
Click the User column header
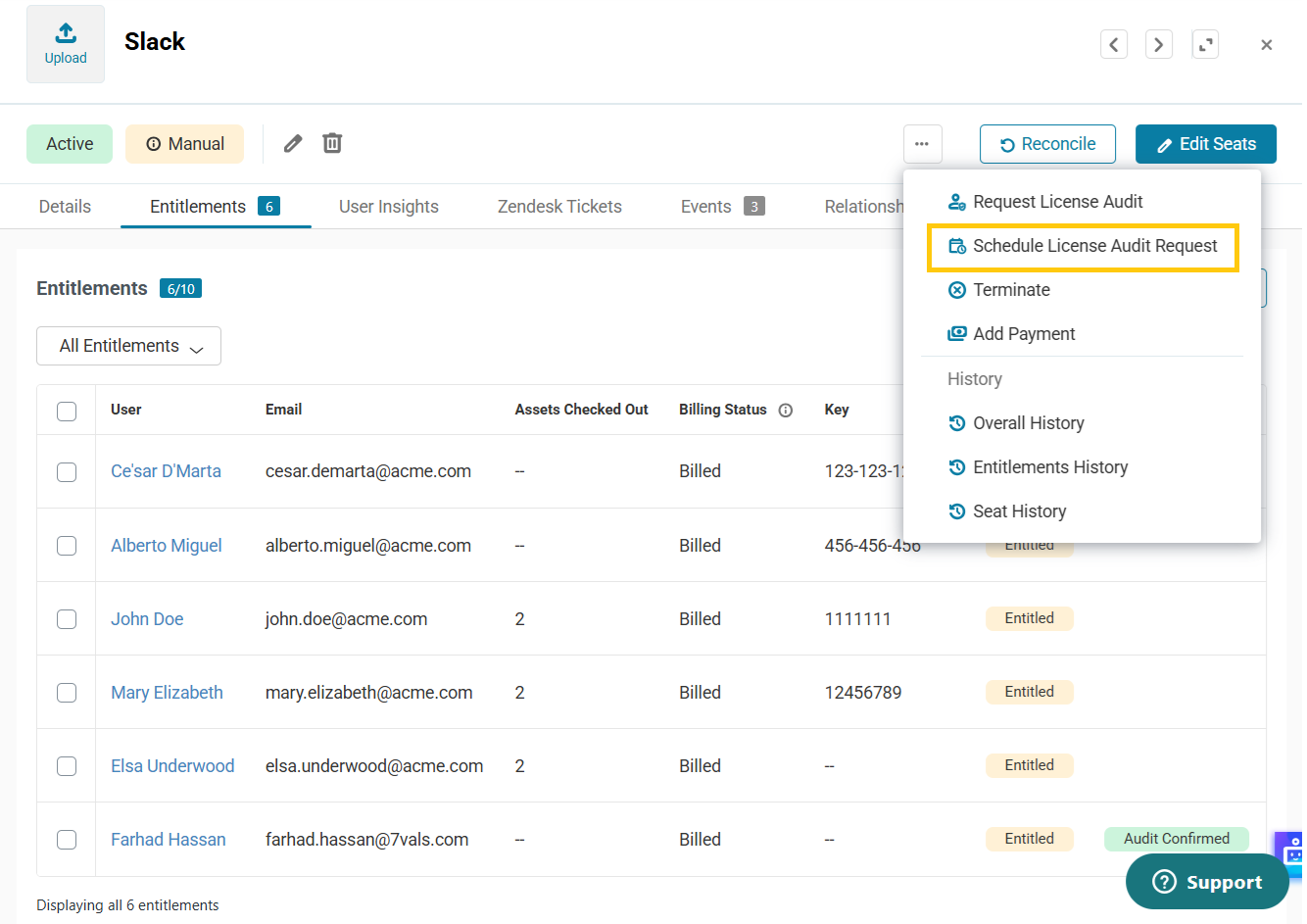tap(126, 410)
